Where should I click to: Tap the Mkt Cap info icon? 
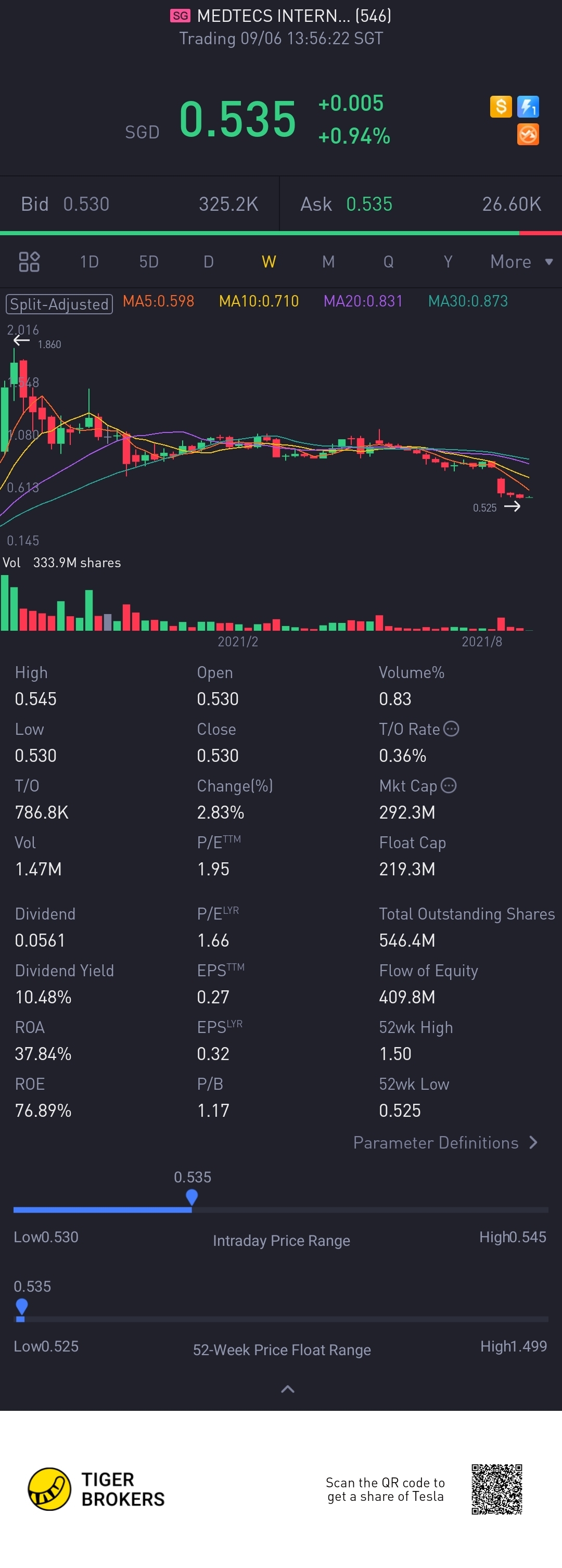(x=449, y=785)
